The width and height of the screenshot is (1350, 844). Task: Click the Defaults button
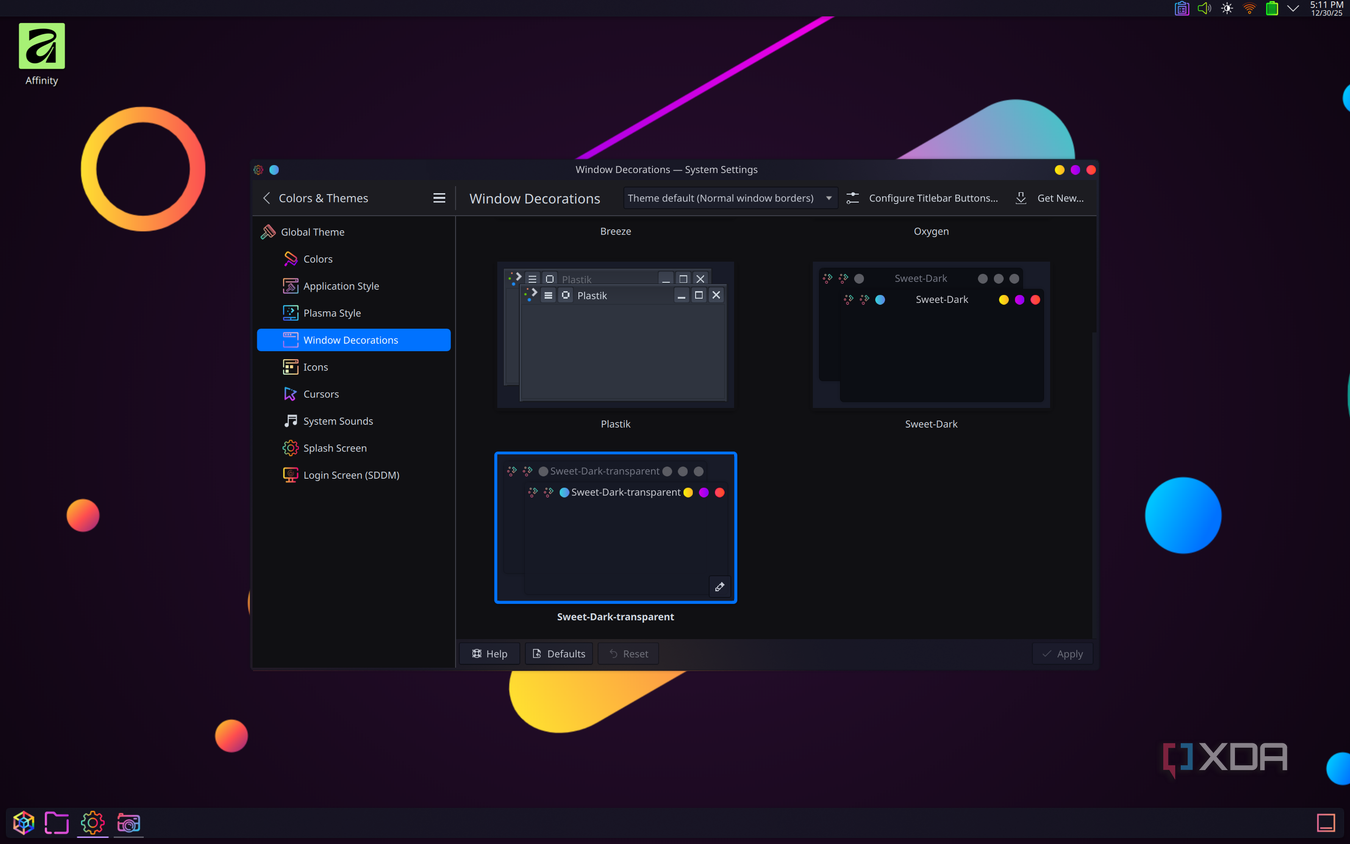coord(559,654)
